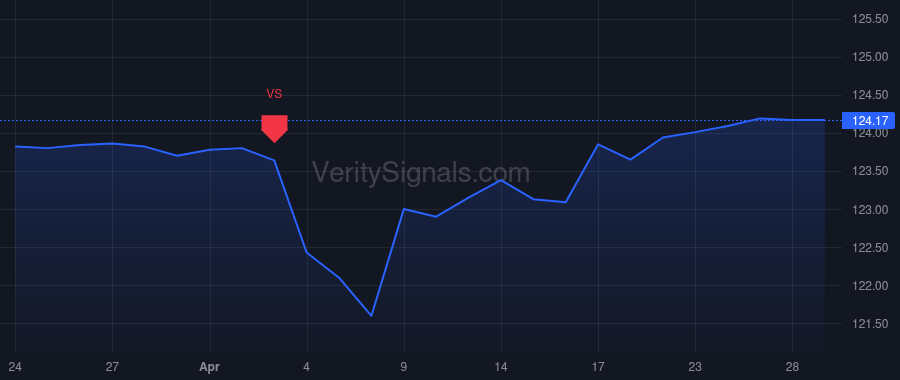Click the 14 date label on time axis
The height and width of the screenshot is (380, 900).
[501, 366]
